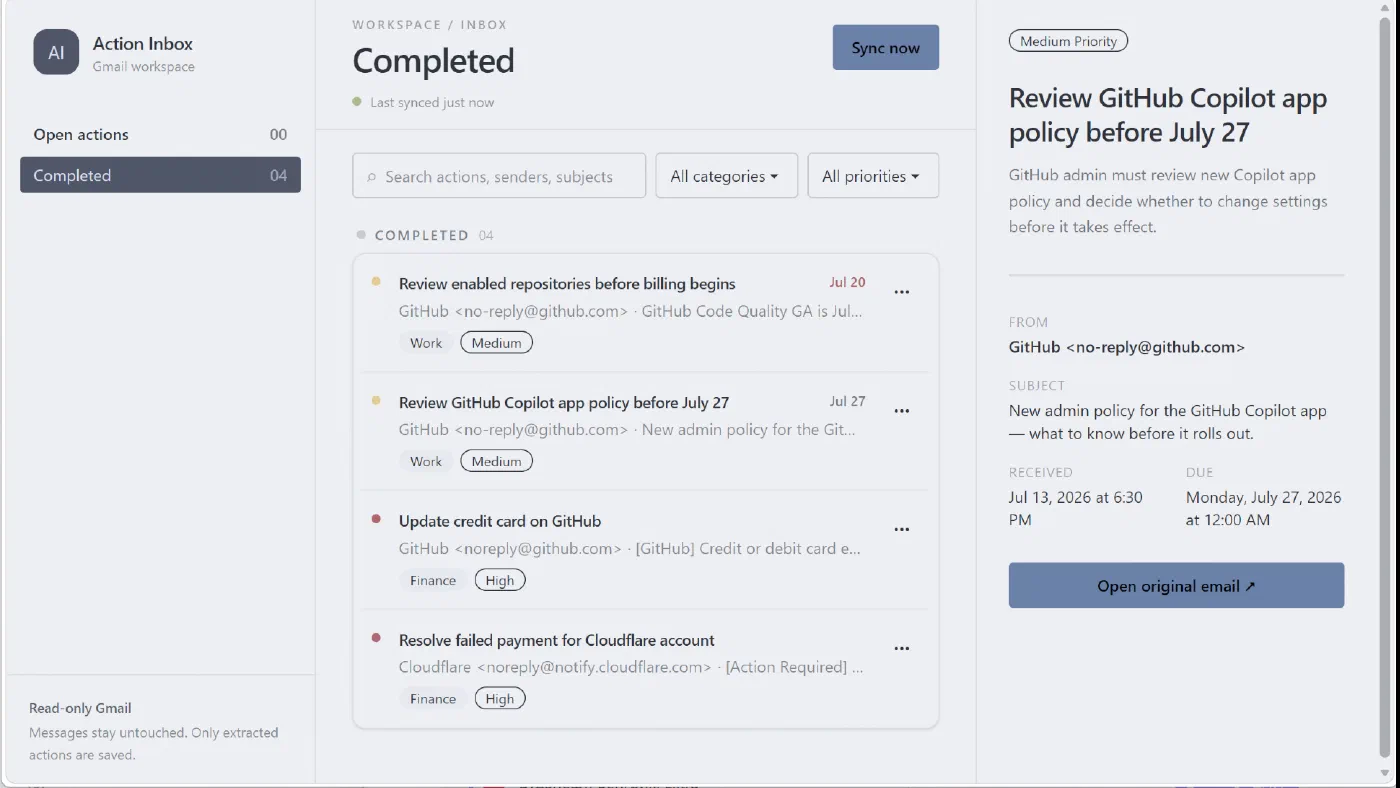Screen dimensions: 1400x788
Task: Open original email
Action: [1176, 586]
